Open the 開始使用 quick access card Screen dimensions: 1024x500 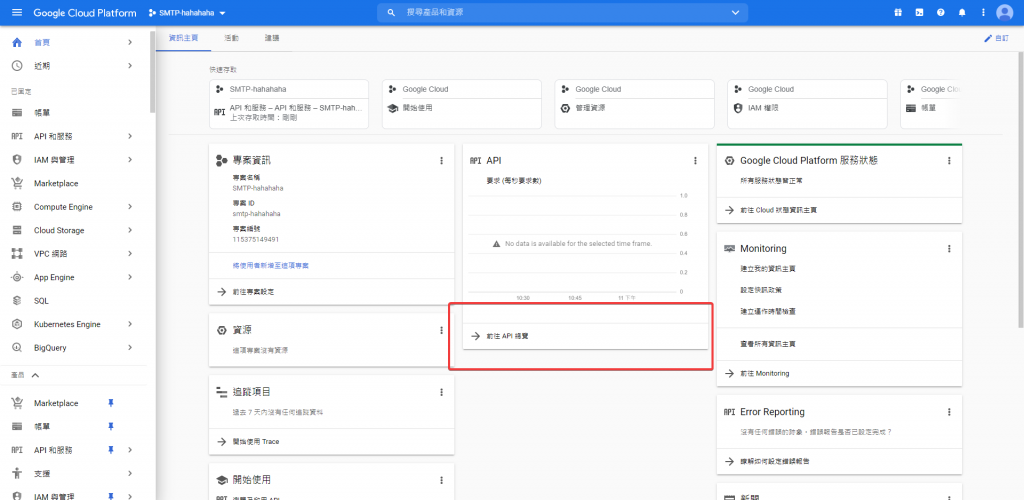(x=462, y=104)
